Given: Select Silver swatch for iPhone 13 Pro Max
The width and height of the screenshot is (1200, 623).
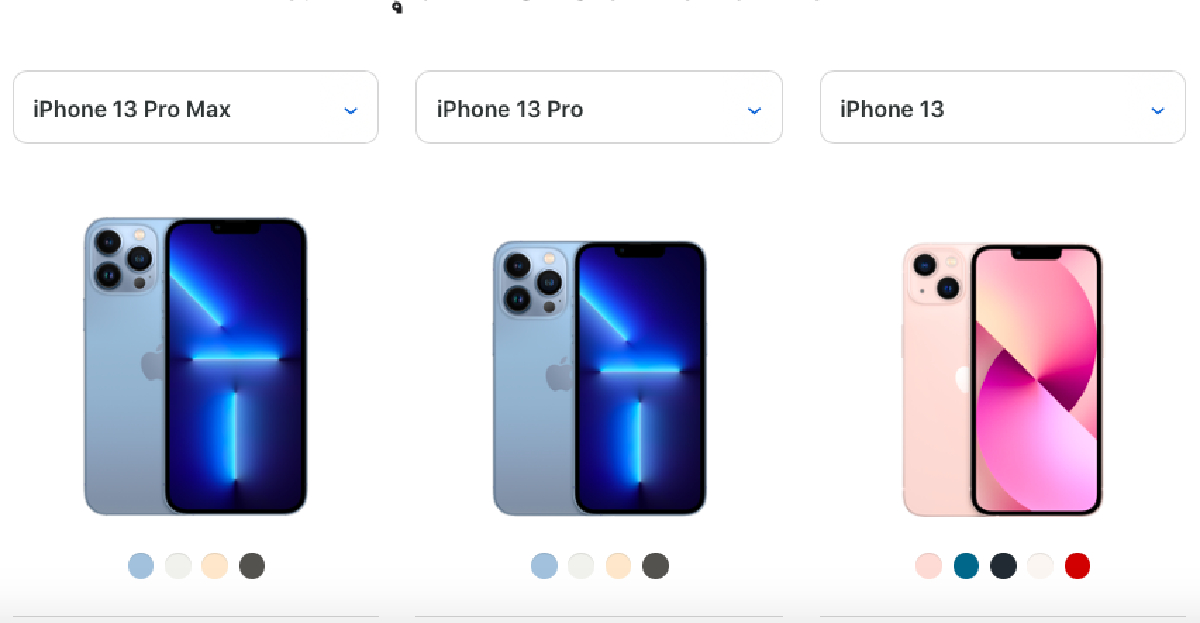Looking at the screenshot, I should coord(178,566).
